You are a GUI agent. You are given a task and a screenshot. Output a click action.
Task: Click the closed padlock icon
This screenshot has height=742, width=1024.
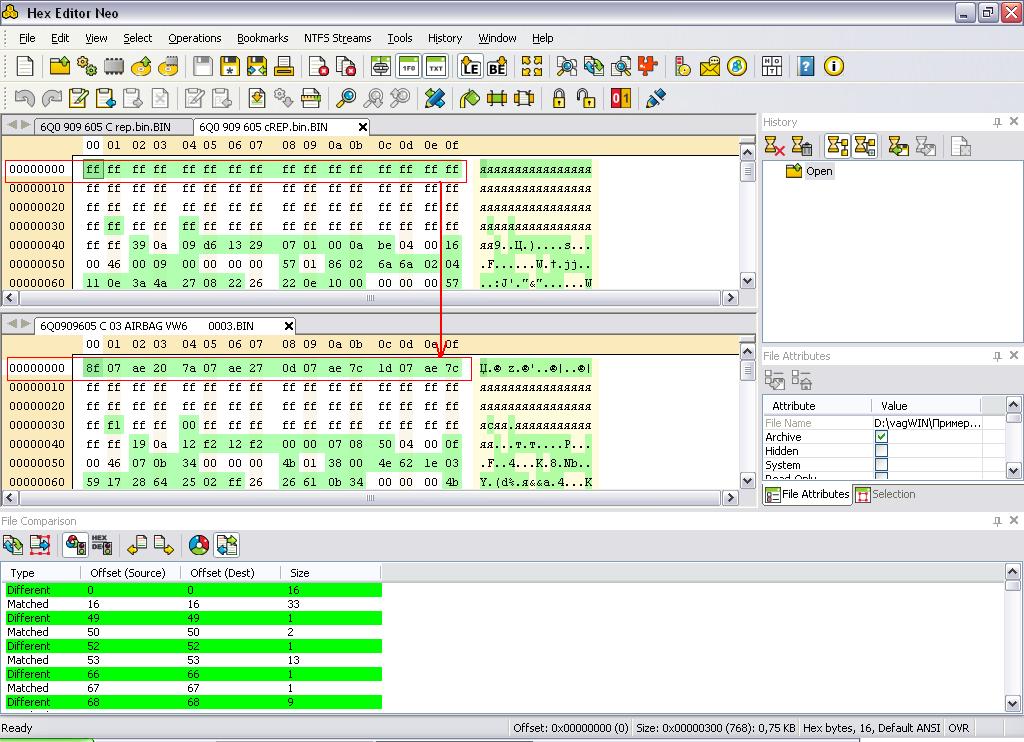pos(559,98)
